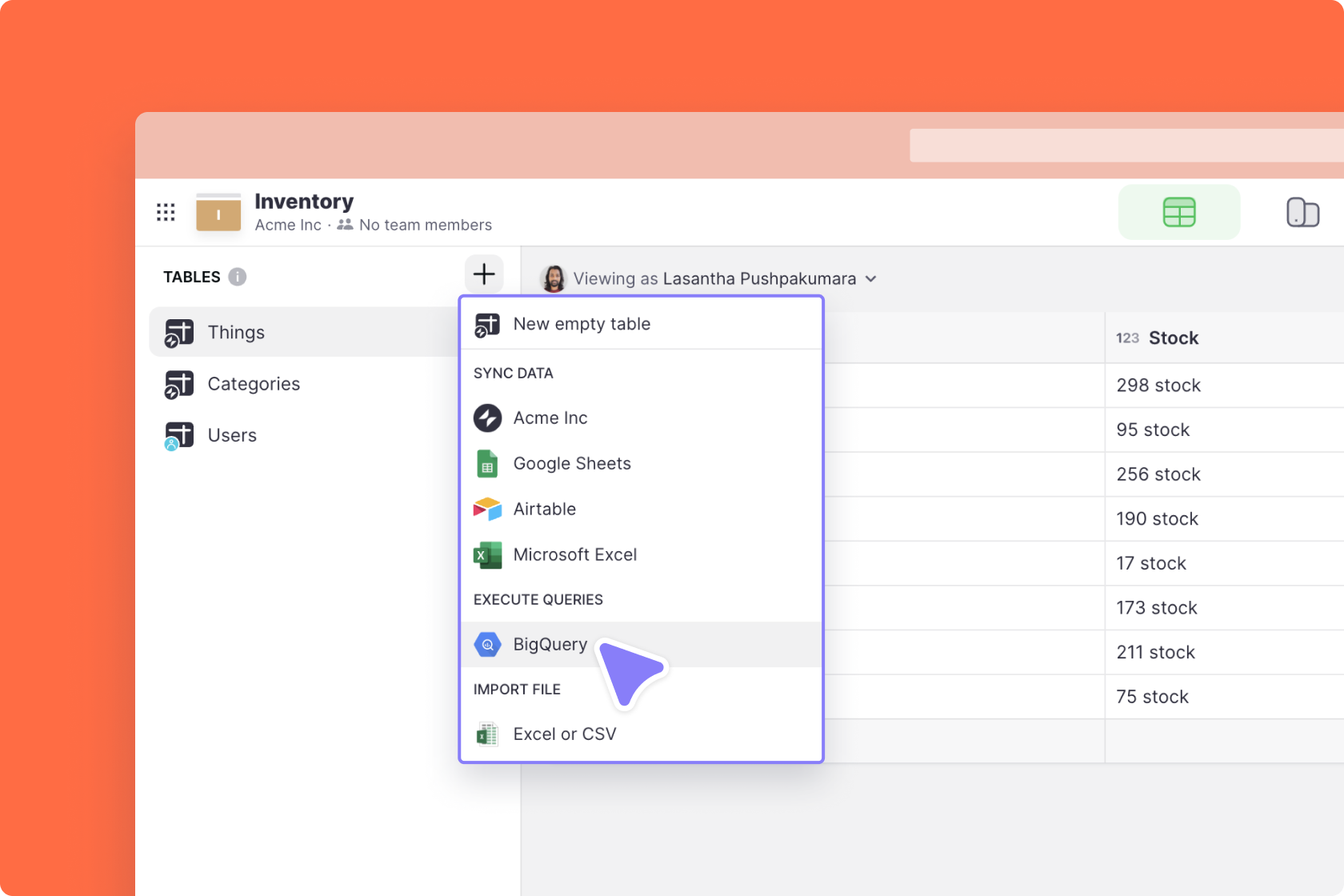Open the add-table plus menu
The image size is (1344, 896).
click(x=483, y=274)
